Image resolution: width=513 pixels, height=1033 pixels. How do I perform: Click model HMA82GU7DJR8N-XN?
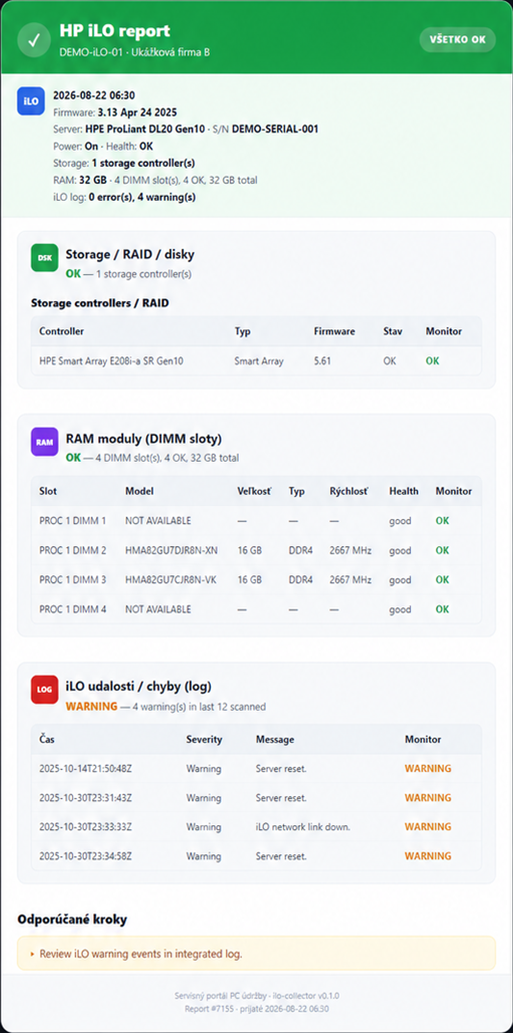(171, 551)
